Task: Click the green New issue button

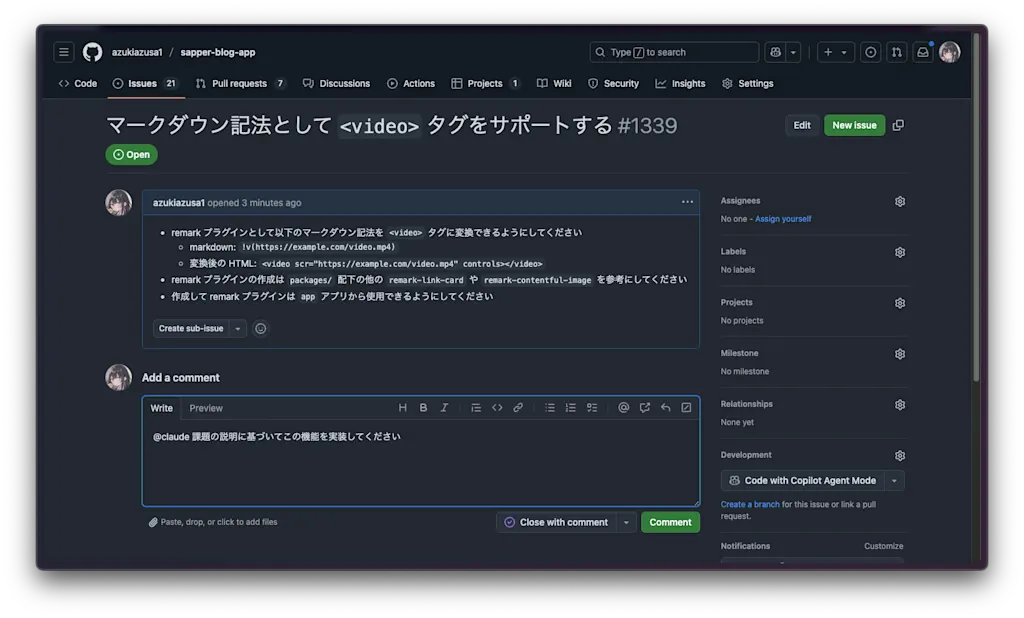Action: pos(854,125)
